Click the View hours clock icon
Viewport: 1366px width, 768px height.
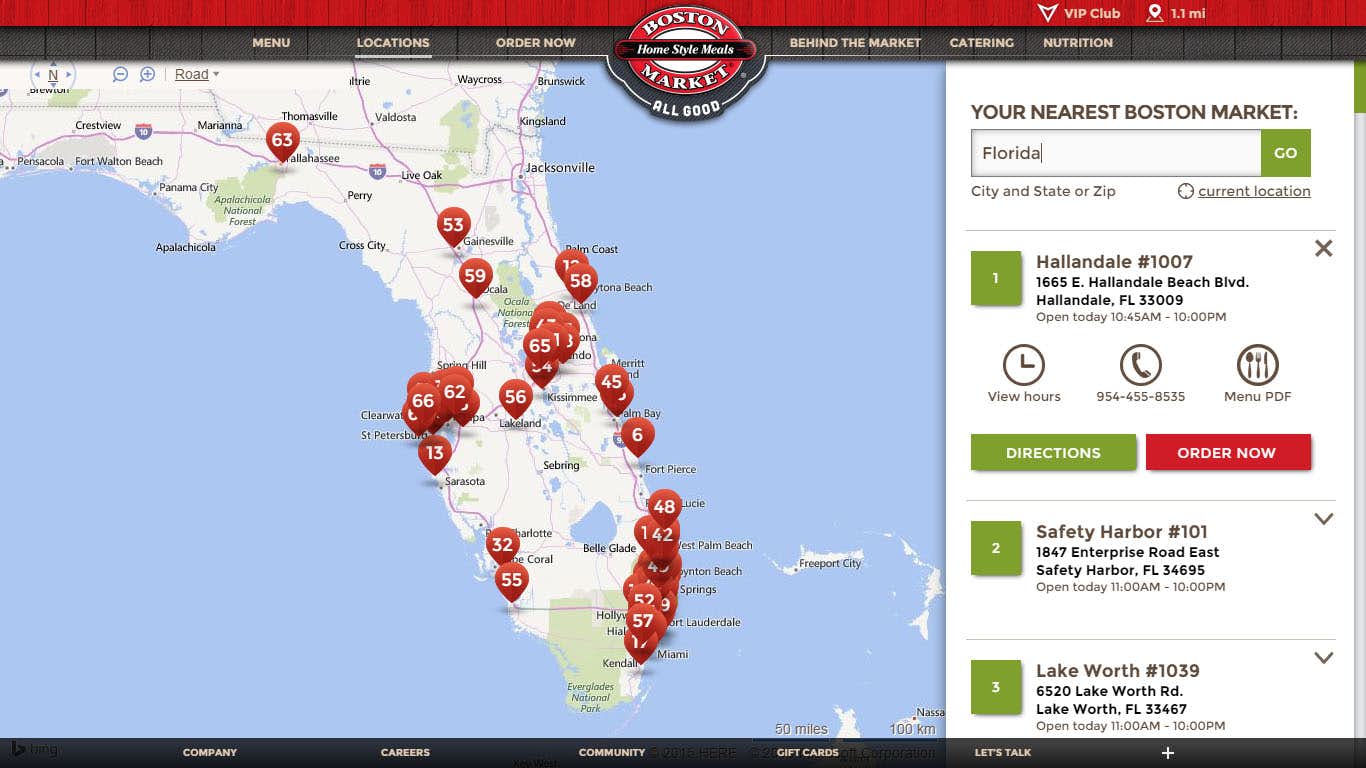(x=1023, y=365)
